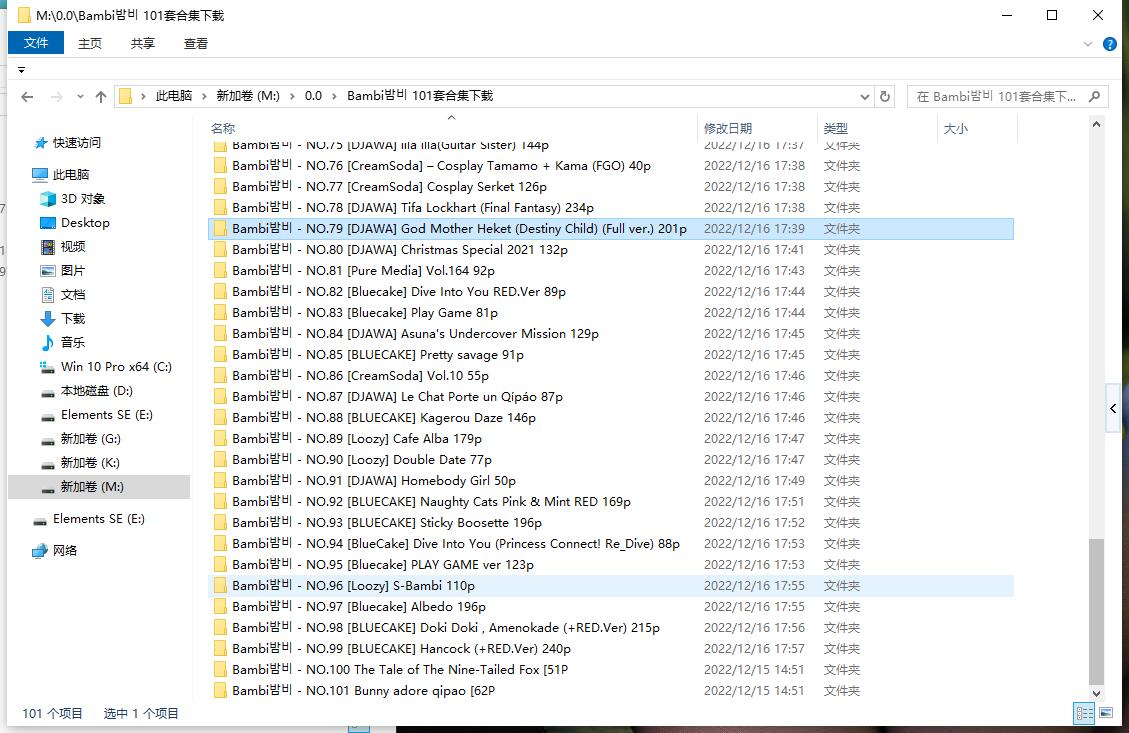Select Elements SE (E:) under 此电脑

coord(107,415)
